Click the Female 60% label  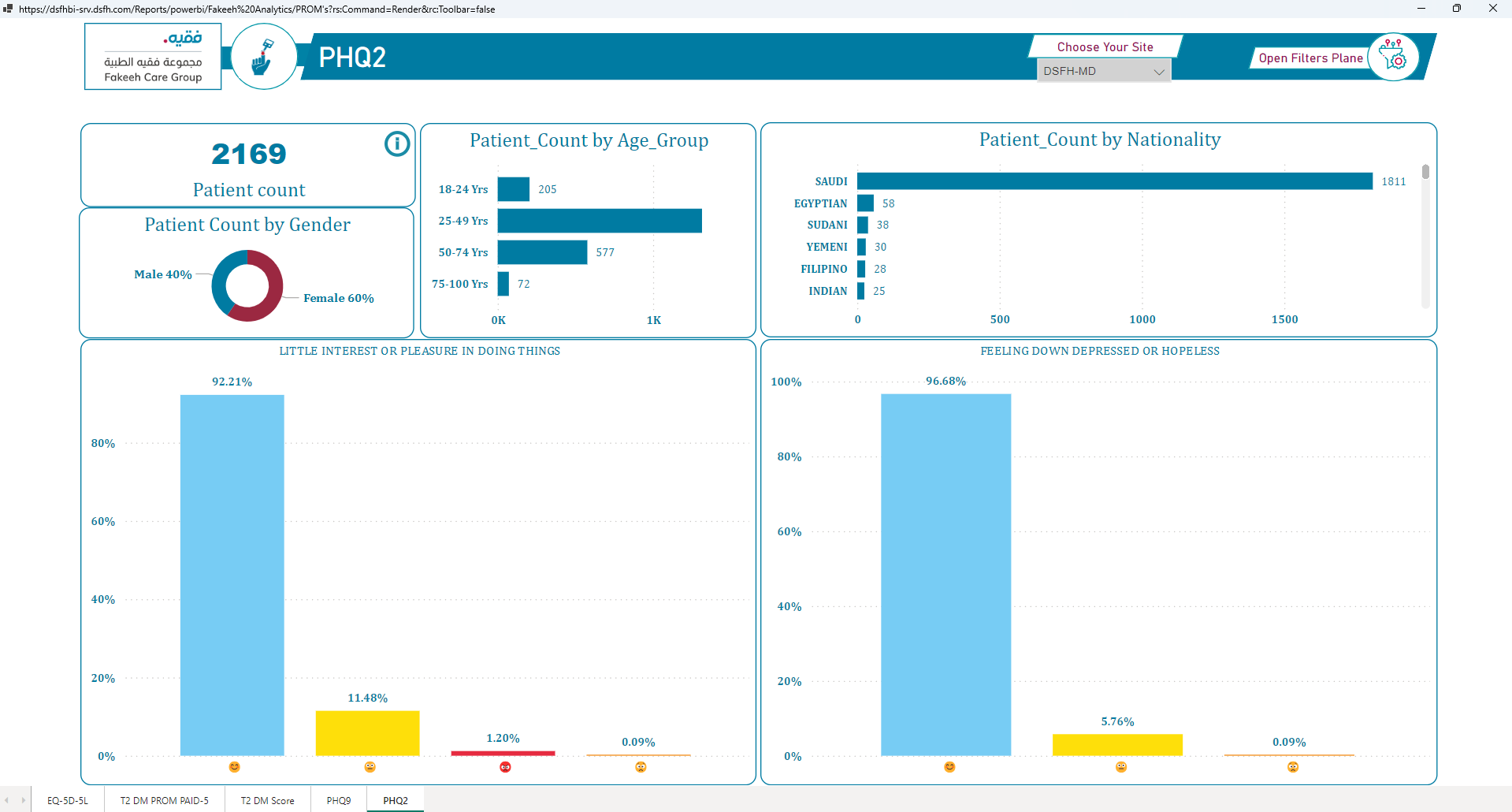[339, 298]
